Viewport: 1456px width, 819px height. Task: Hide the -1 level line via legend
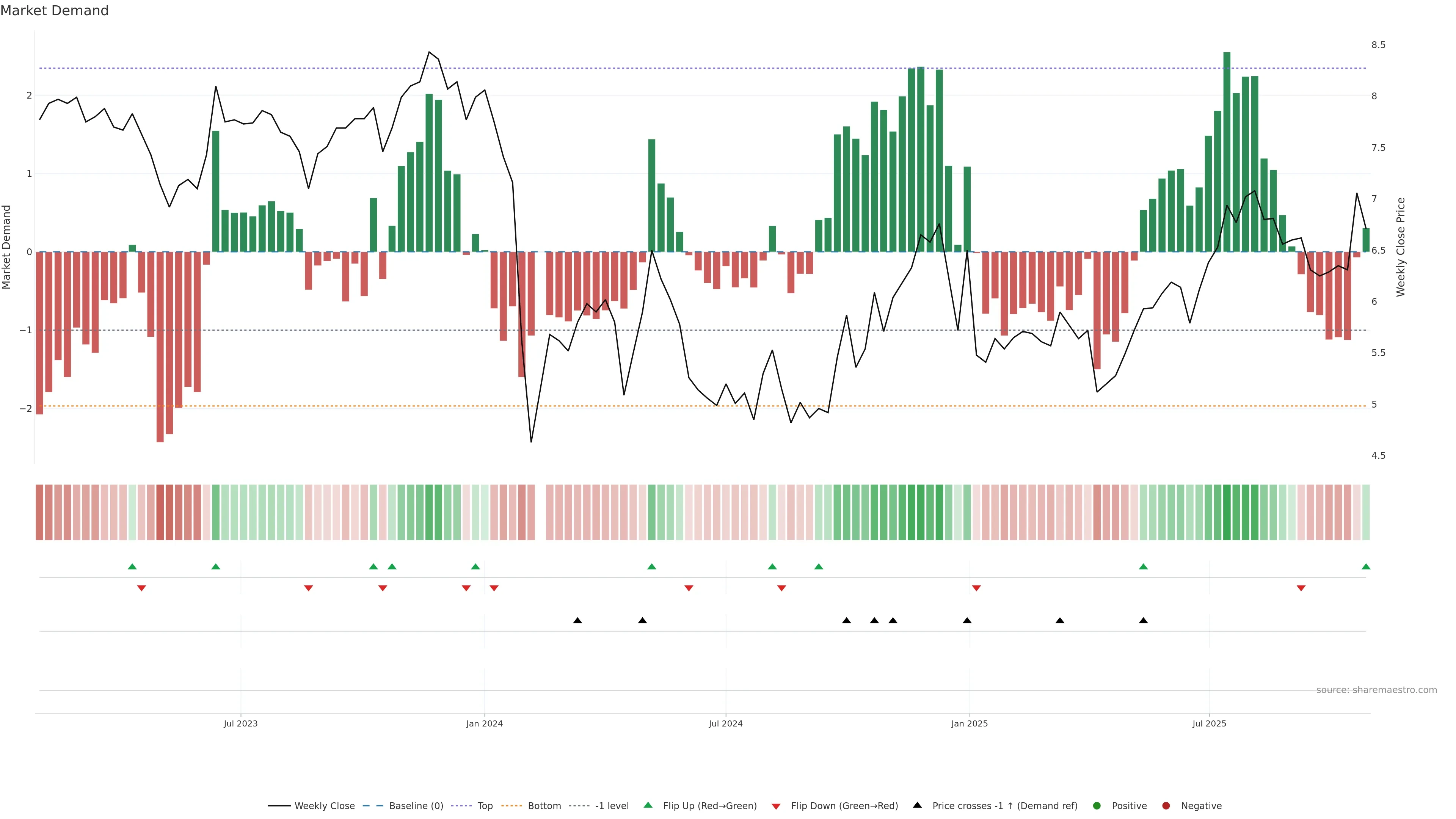point(612,805)
